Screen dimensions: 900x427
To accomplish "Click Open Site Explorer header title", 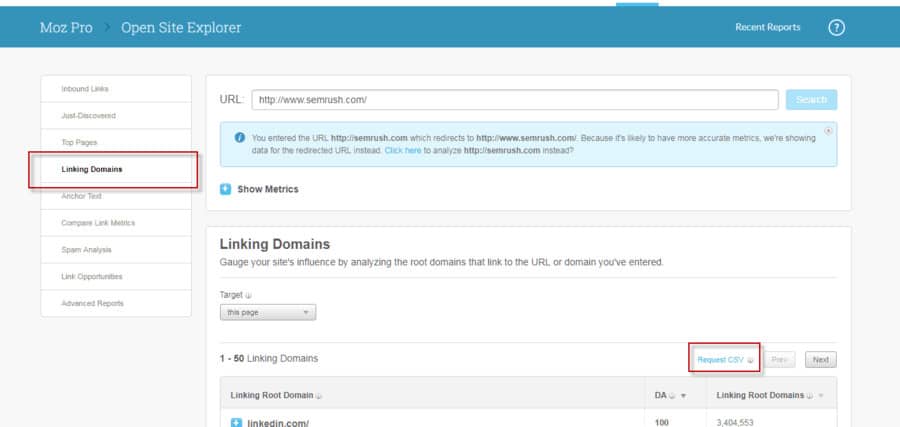I will tap(181, 27).
